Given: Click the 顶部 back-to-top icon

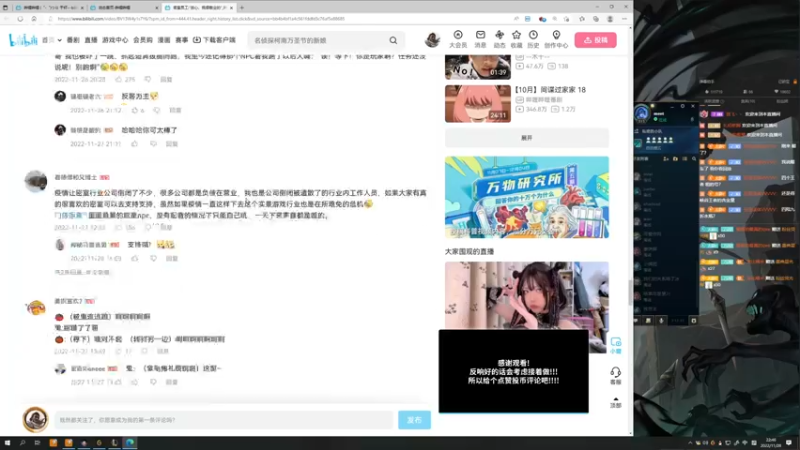Looking at the screenshot, I should tap(616, 403).
